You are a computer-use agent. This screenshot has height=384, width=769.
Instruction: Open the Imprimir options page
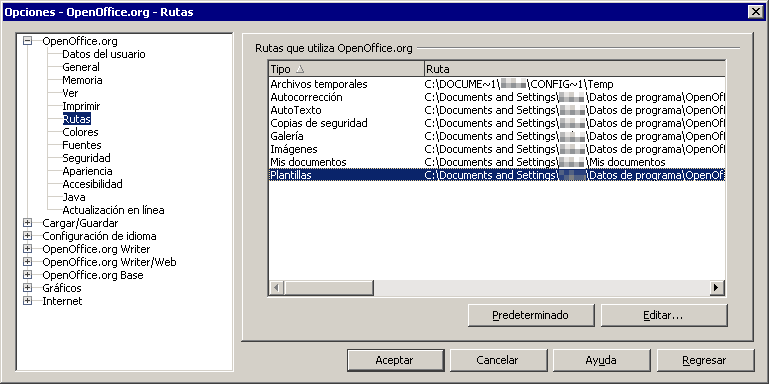(x=81, y=106)
